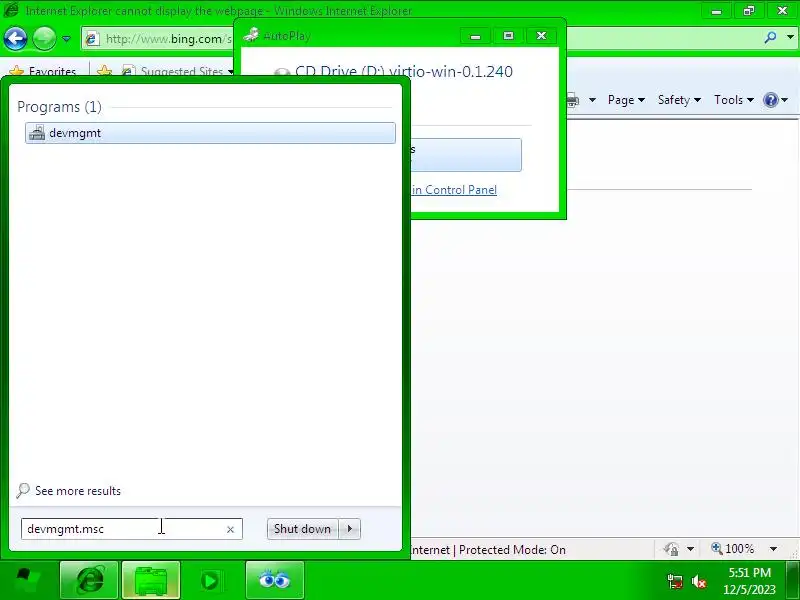This screenshot has width=800, height=600.
Task: Click the blue Help question mark icon
Action: tap(770, 100)
